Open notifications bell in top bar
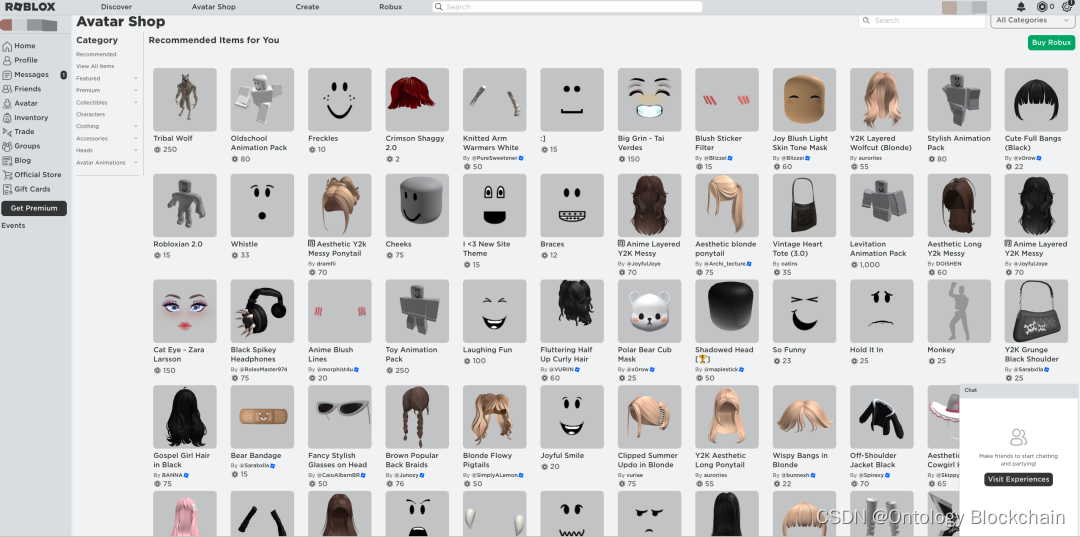1080x537 pixels. (1020, 7)
